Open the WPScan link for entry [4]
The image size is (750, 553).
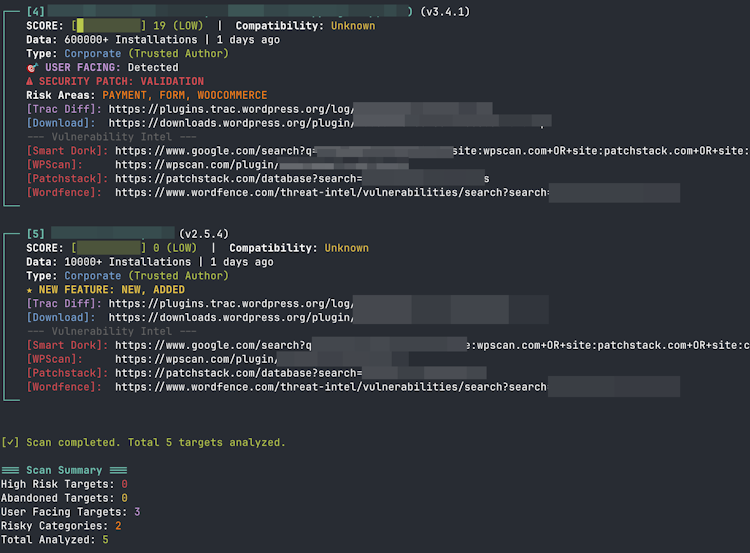(x=262, y=165)
